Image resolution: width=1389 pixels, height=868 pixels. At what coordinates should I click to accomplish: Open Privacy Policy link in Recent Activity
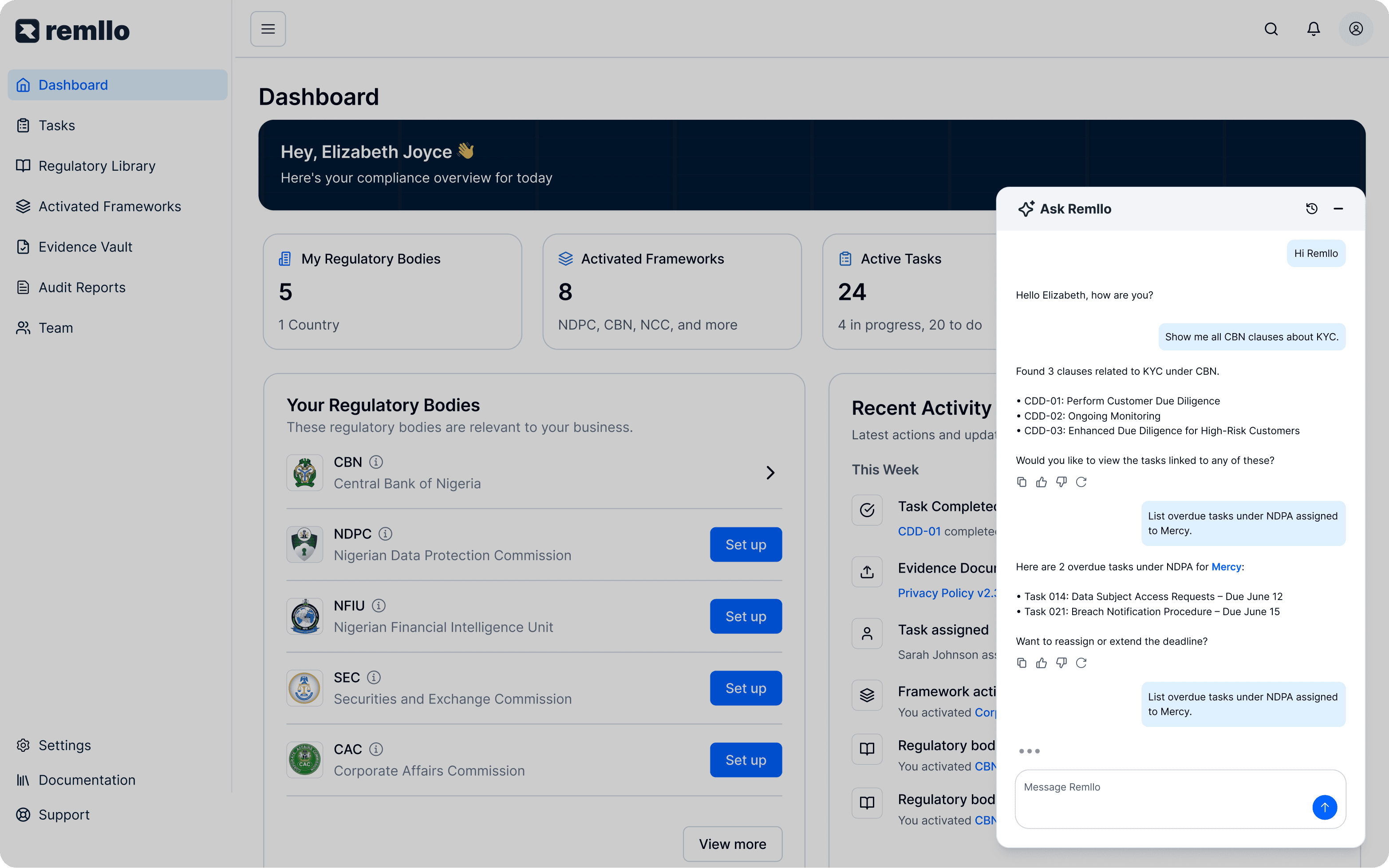pos(947,593)
